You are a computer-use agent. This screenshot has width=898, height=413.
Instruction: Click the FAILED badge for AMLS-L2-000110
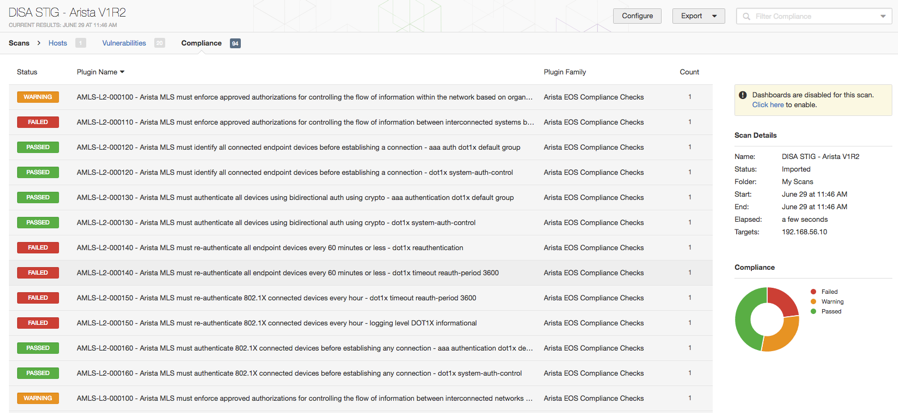pos(38,122)
